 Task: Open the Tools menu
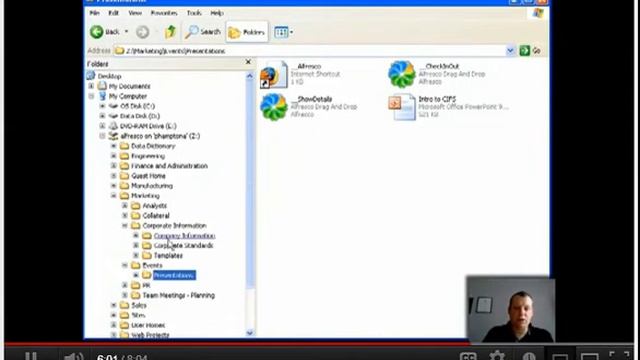[x=194, y=13]
